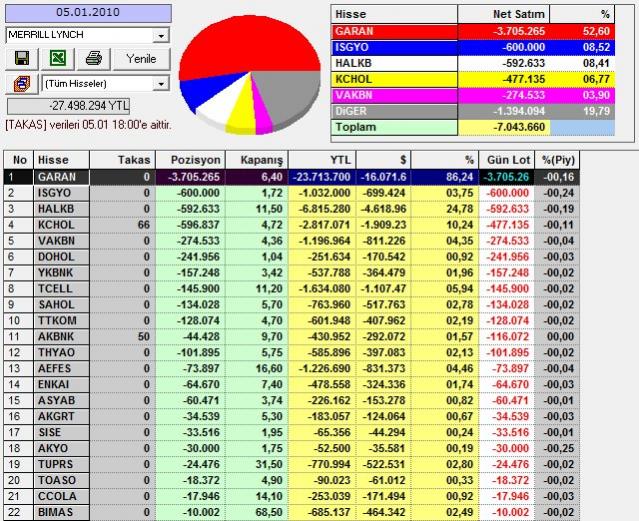The height and width of the screenshot is (521, 639).
Task: Select the red GARAN legend swatch
Action: tap(395, 31)
